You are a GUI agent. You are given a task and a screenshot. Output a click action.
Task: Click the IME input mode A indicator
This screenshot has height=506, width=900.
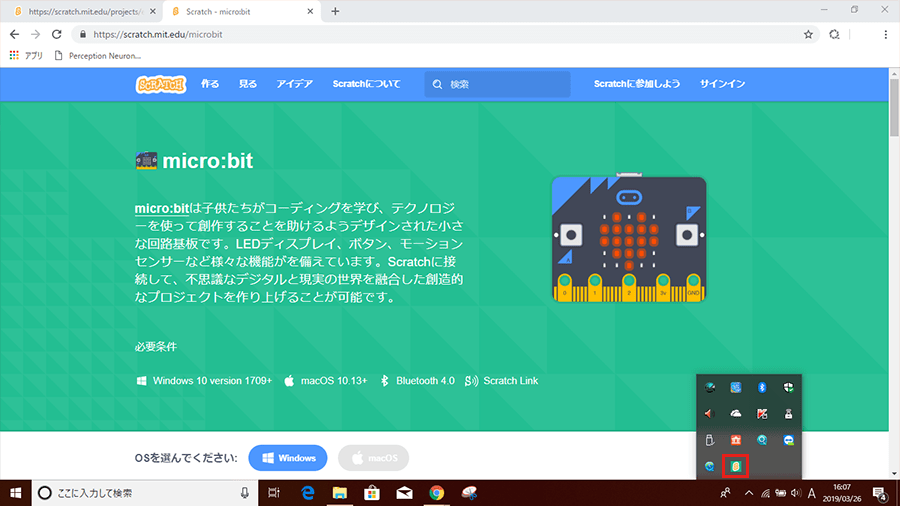(x=812, y=493)
